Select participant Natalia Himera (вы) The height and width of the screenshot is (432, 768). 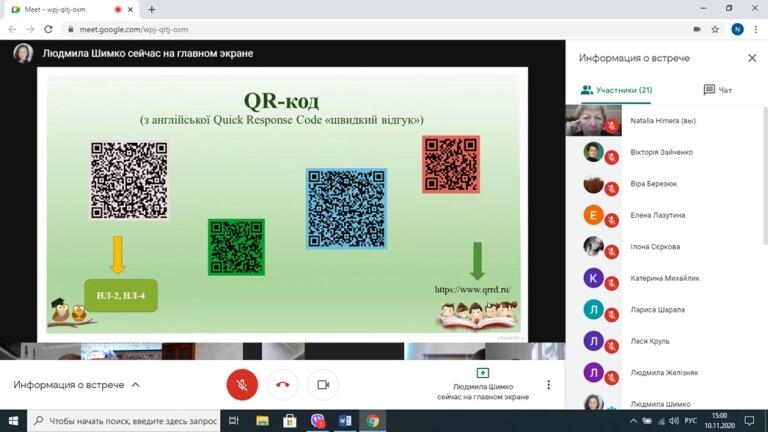point(663,120)
